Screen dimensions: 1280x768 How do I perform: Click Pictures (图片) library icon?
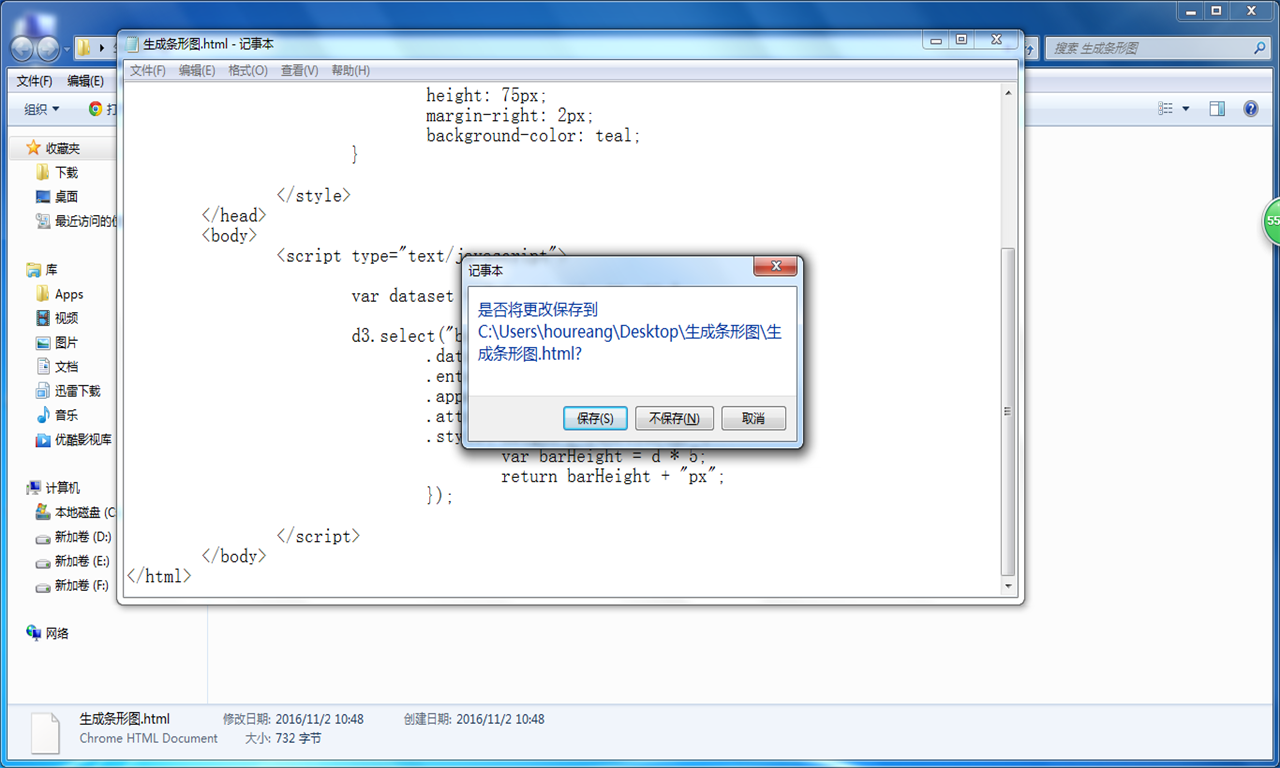pyautogui.click(x=43, y=342)
